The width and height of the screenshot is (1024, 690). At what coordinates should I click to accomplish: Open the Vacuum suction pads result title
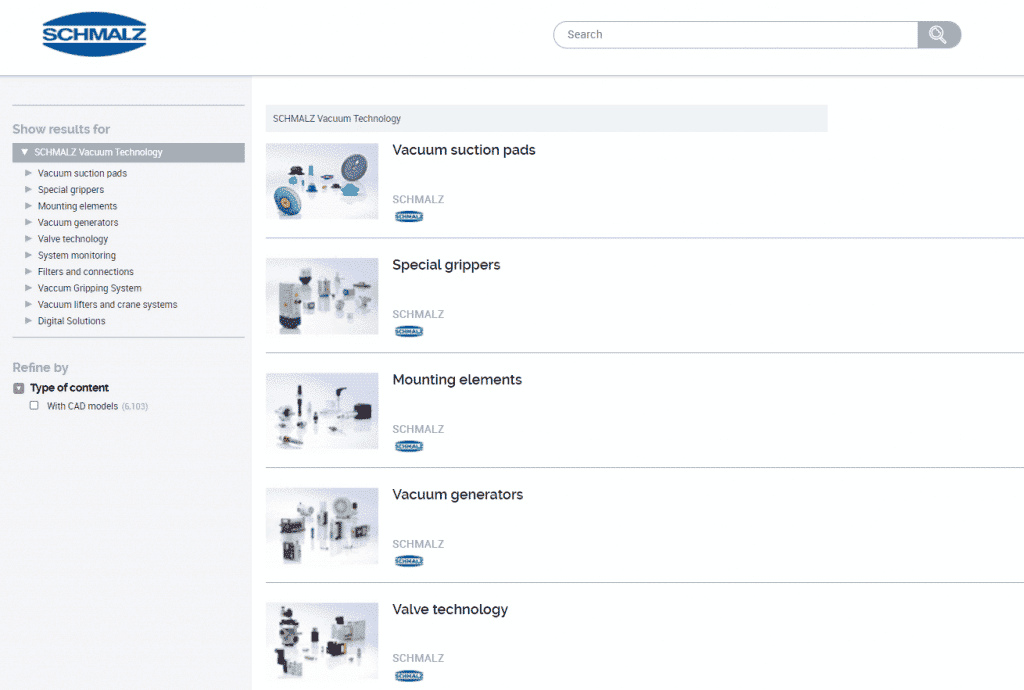tap(463, 150)
